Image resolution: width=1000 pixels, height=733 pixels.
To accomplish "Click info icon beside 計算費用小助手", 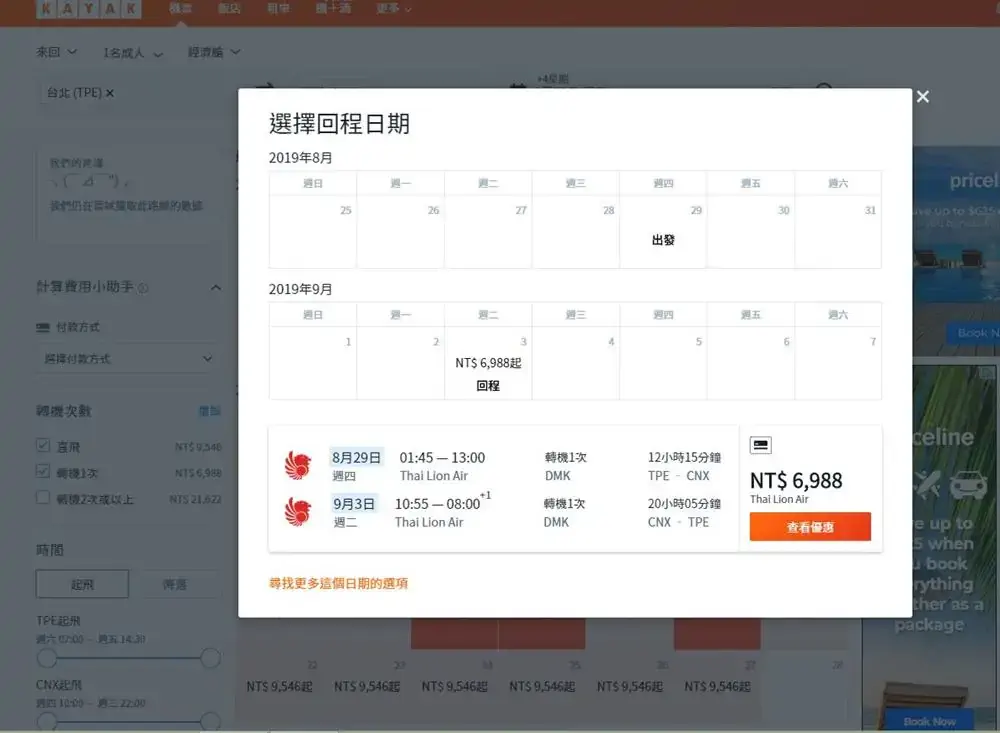I will (143, 288).
